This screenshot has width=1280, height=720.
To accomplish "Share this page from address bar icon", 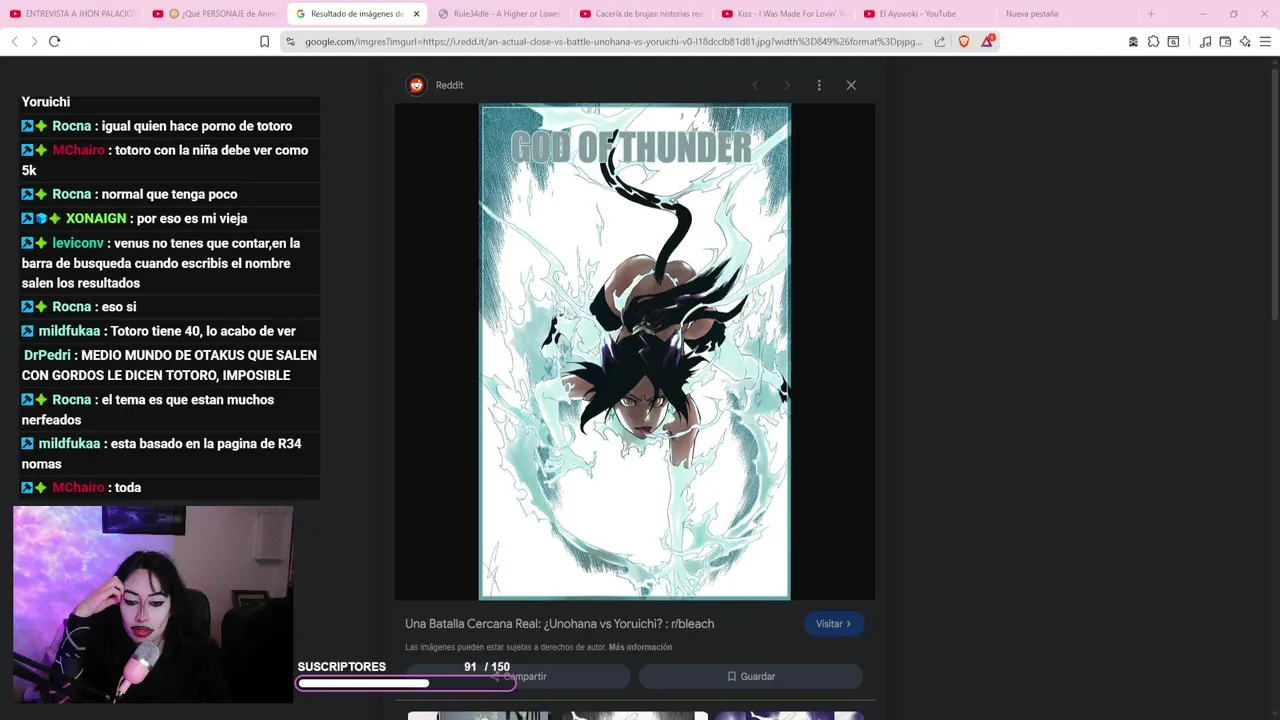I will 940,41.
